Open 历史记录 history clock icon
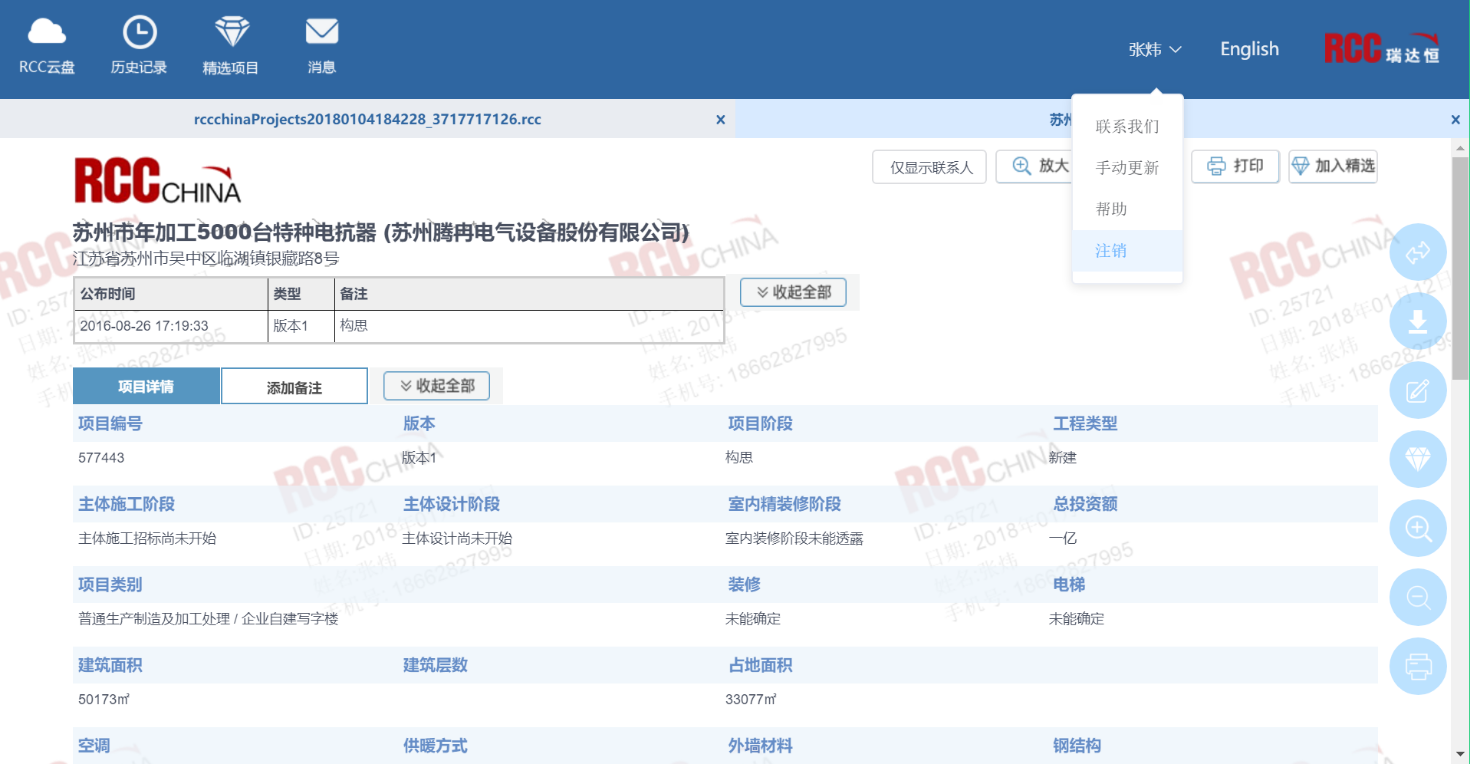Viewport: 1470px width, 764px height. (x=139, y=33)
